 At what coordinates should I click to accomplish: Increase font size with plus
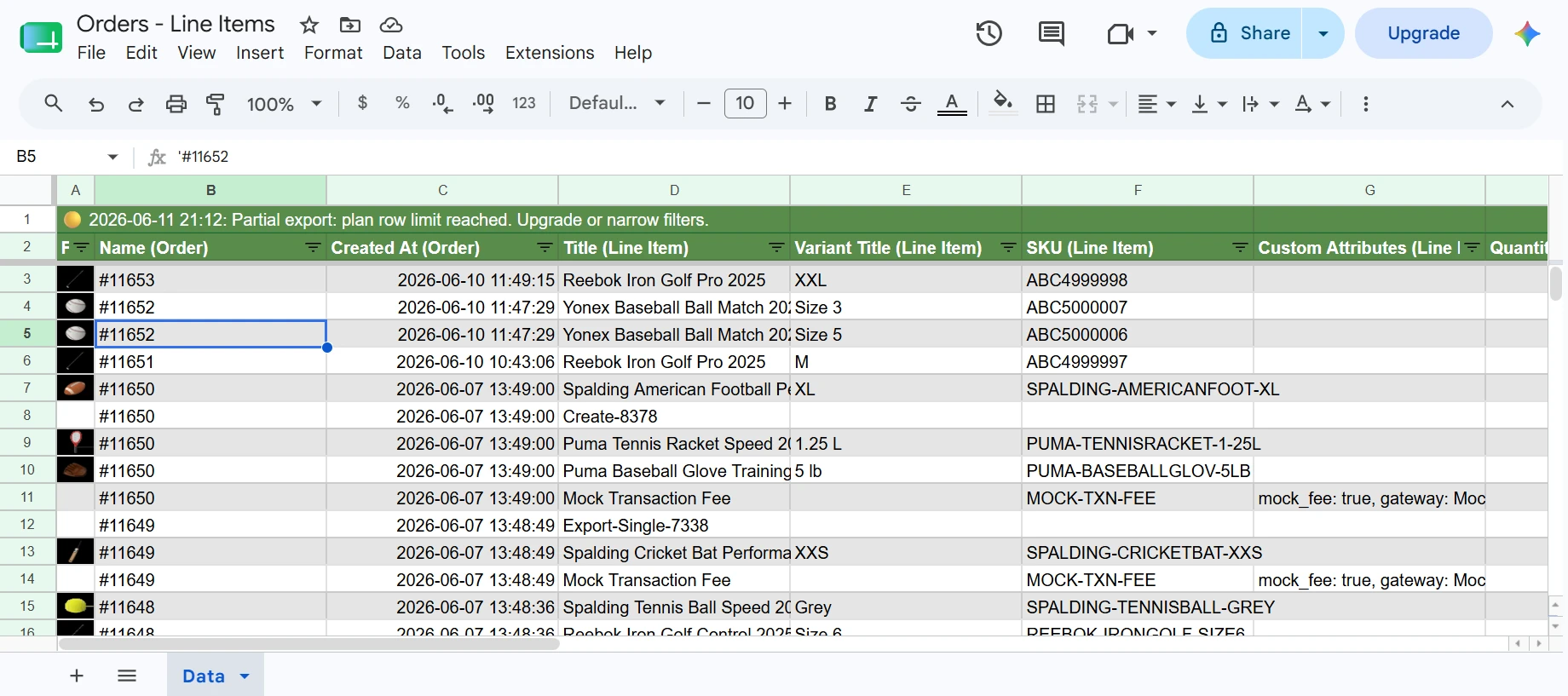pos(785,103)
